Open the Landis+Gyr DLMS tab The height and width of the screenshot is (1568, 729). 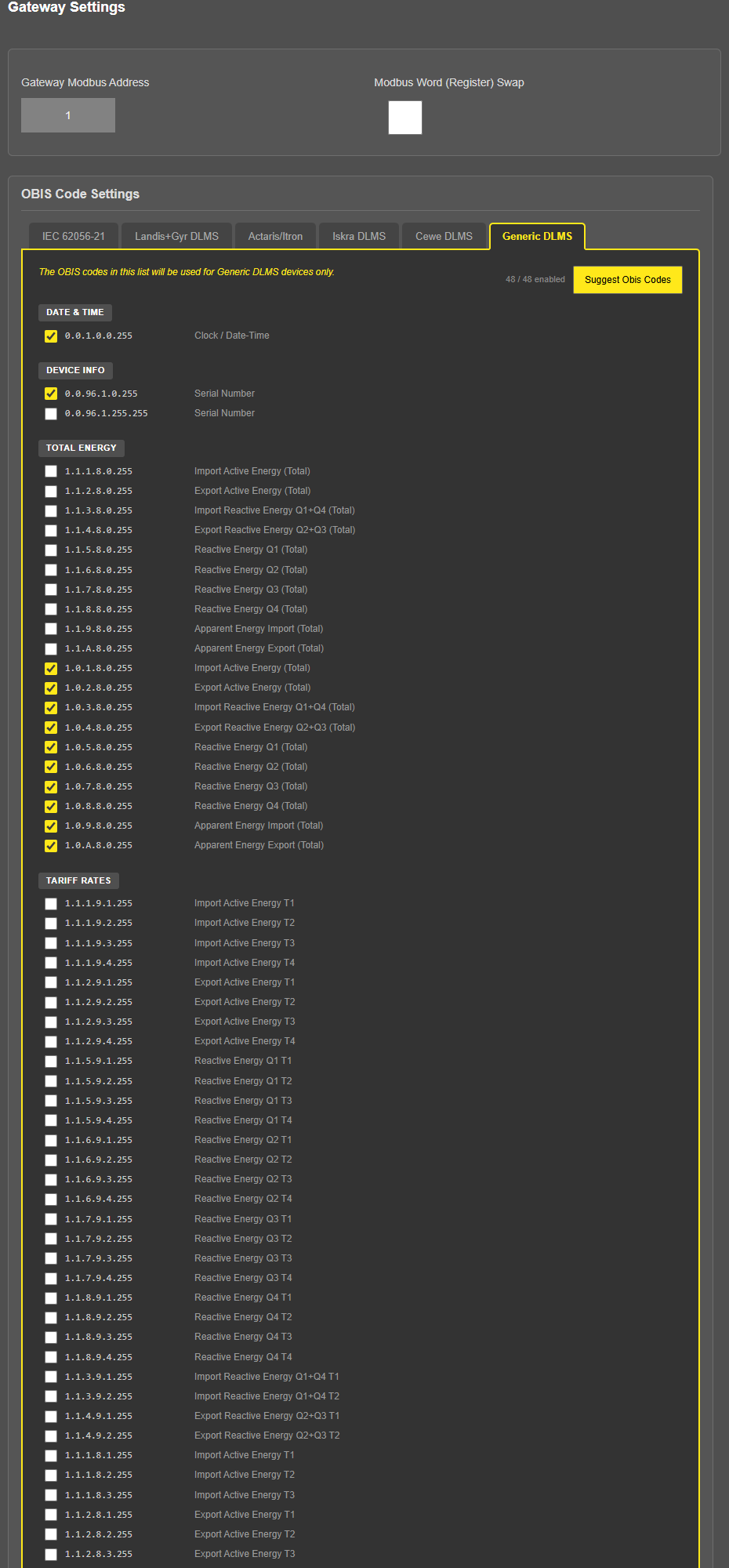[x=176, y=236]
